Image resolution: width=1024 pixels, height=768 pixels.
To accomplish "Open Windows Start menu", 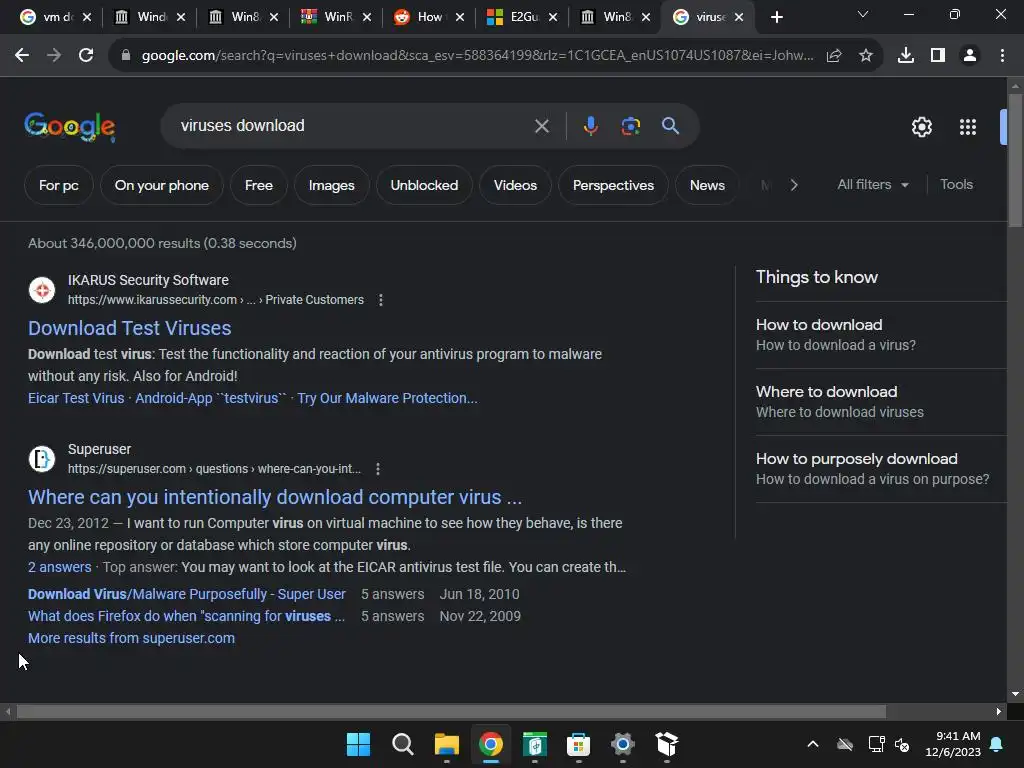I will [x=358, y=744].
